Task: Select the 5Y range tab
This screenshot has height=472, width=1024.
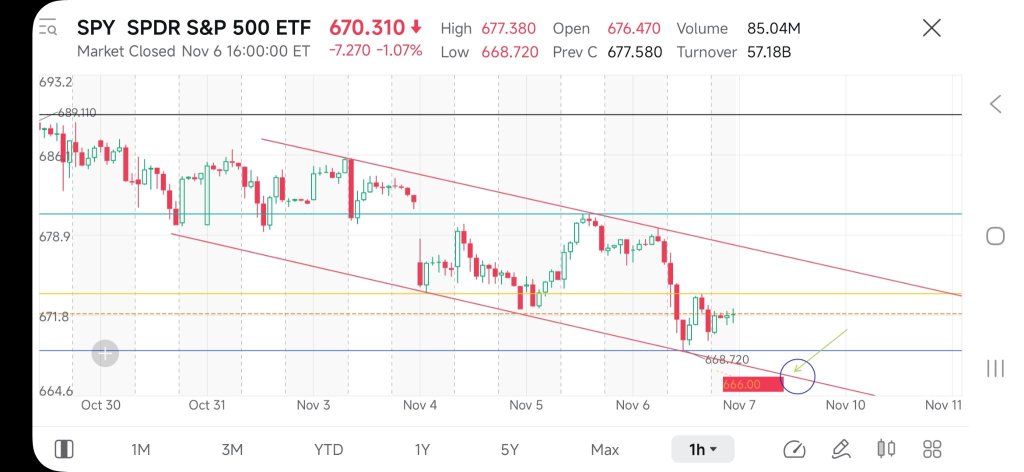Action: [x=511, y=449]
